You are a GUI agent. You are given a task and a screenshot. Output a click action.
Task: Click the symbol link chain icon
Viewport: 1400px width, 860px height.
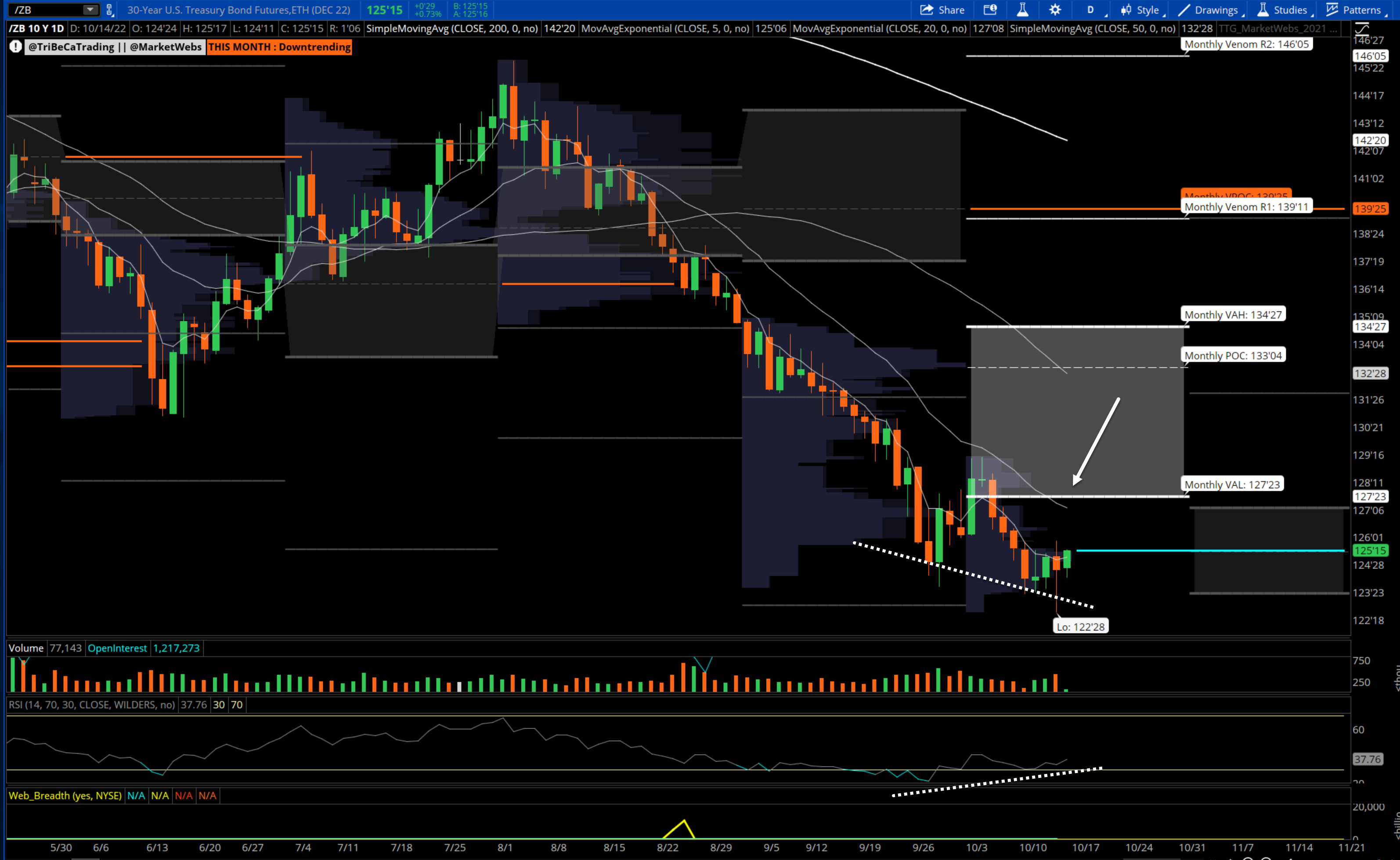(x=110, y=10)
